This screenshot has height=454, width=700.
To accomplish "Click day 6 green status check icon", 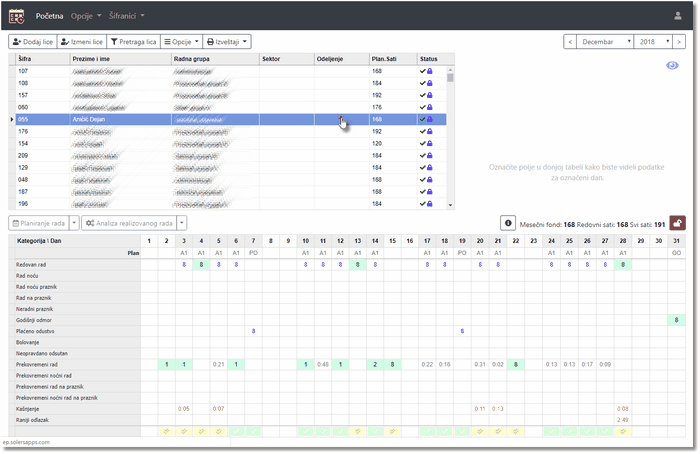I will pyautogui.click(x=236, y=431).
